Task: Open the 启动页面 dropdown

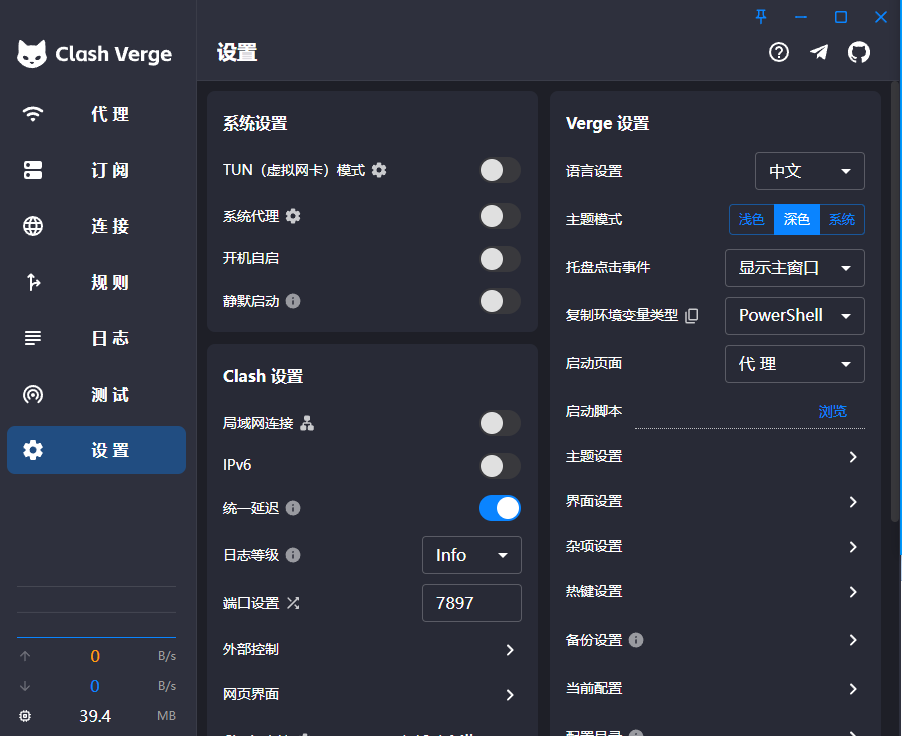Action: click(794, 364)
